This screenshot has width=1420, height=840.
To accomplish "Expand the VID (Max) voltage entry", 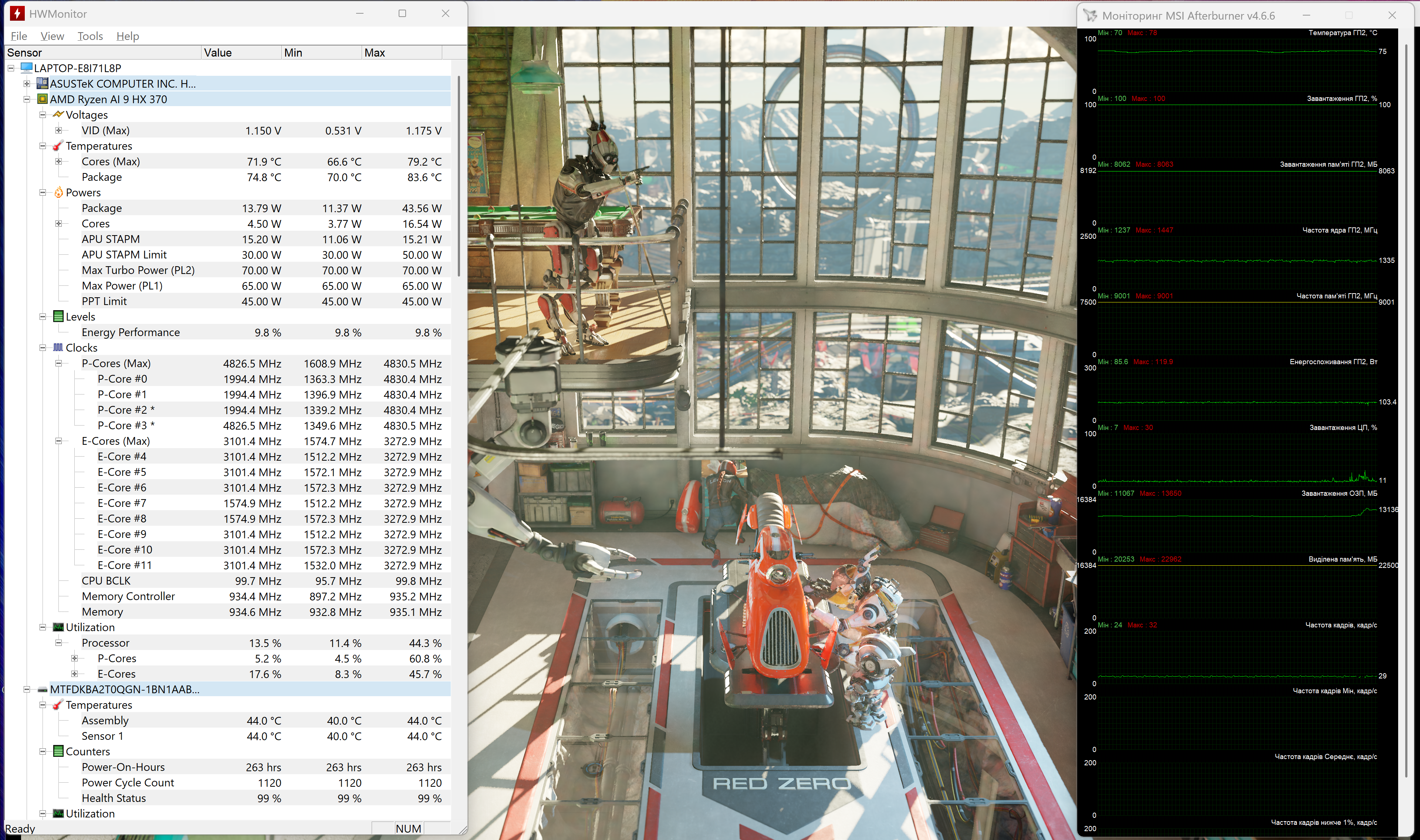I will coord(58,130).
